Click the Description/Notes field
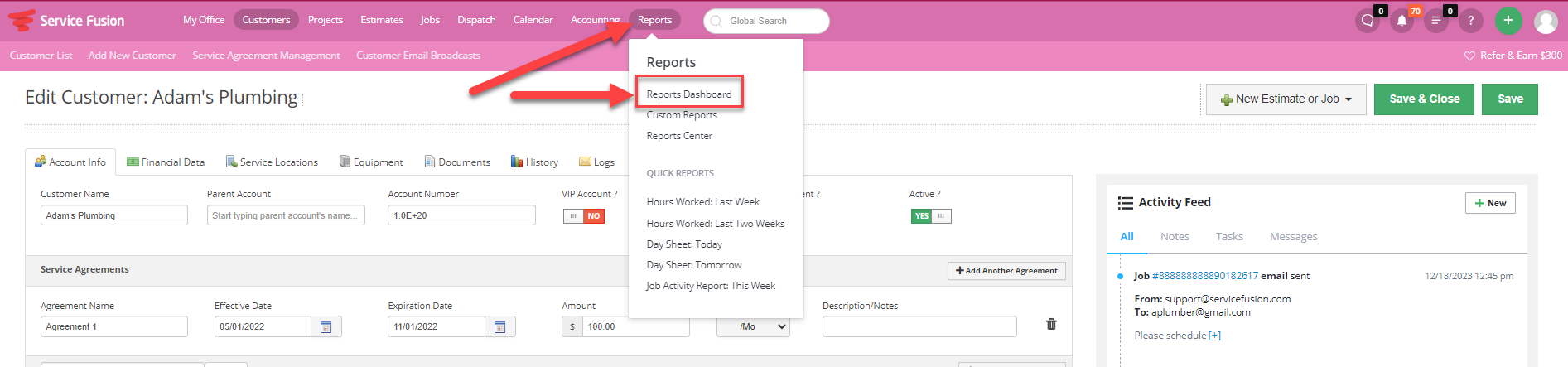The height and width of the screenshot is (367, 1568). tap(919, 326)
